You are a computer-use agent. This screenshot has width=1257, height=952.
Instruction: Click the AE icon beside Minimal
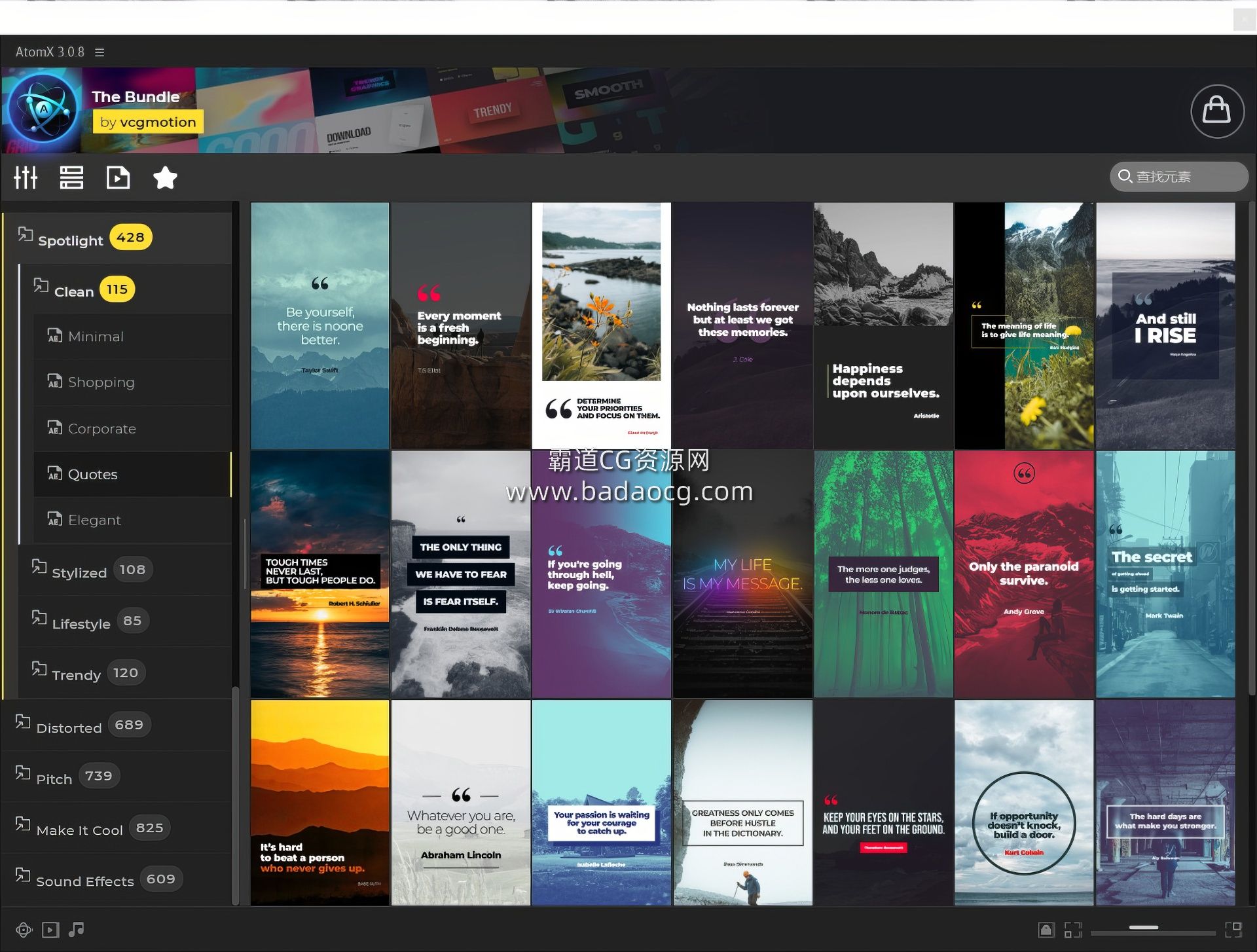(54, 336)
